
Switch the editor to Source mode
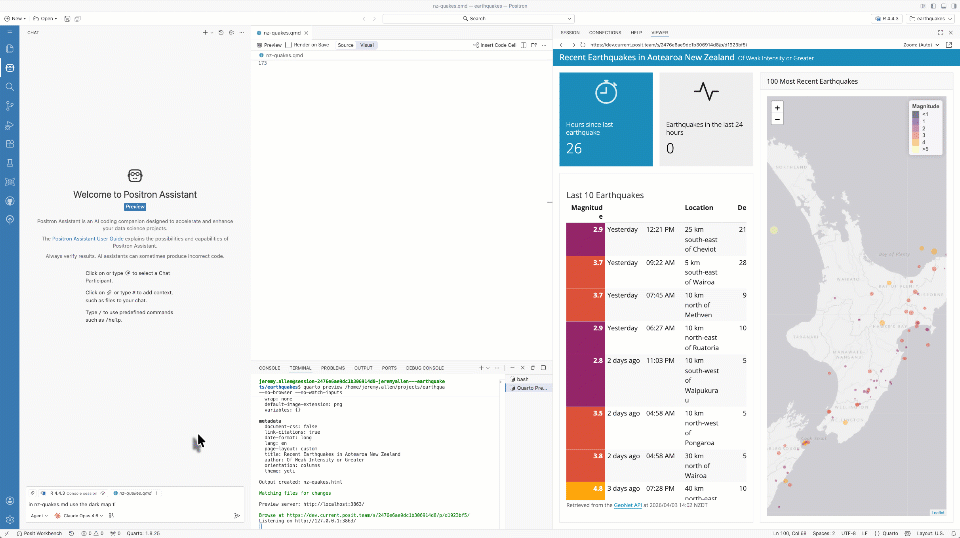[345, 45]
